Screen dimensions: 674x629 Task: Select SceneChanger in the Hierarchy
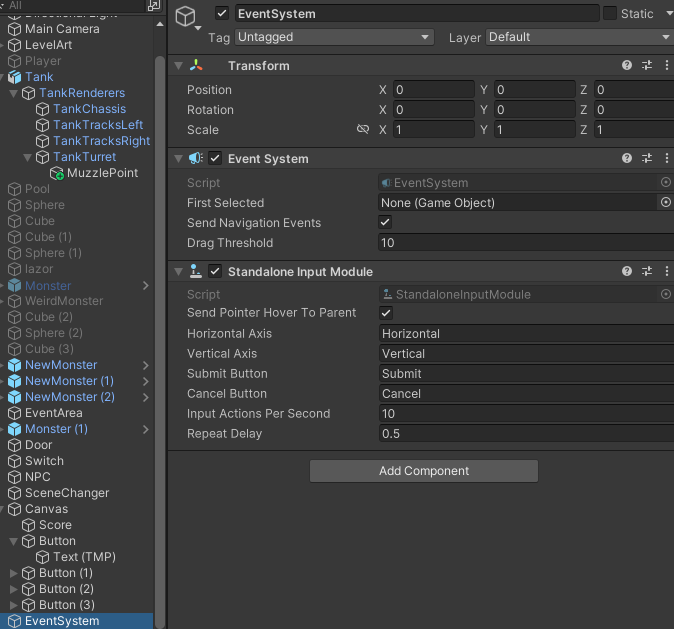coord(67,493)
